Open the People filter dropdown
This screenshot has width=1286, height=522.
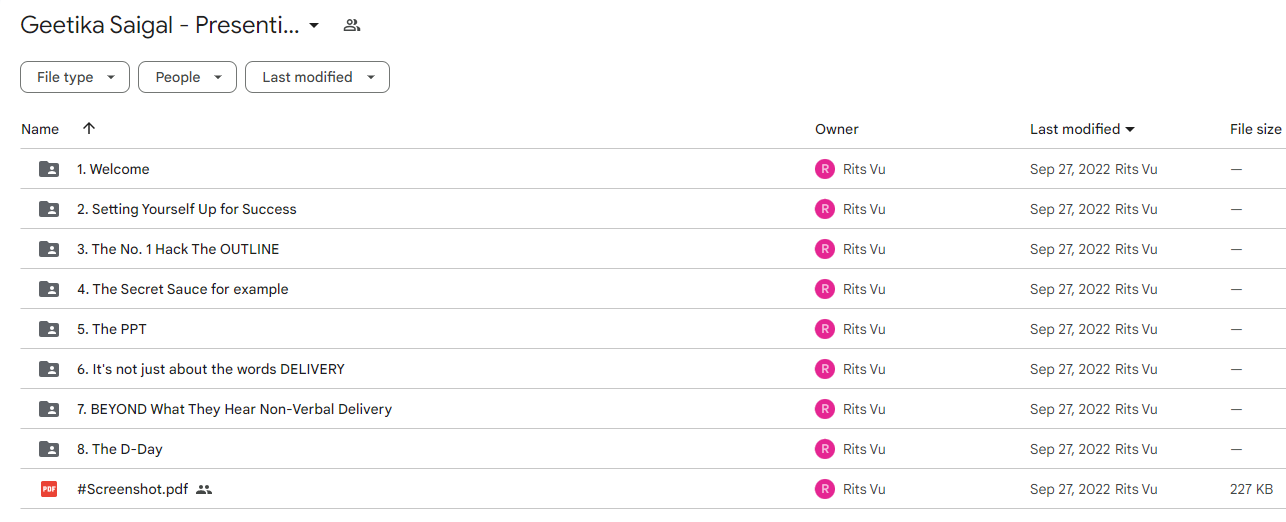pyautogui.click(x=187, y=77)
